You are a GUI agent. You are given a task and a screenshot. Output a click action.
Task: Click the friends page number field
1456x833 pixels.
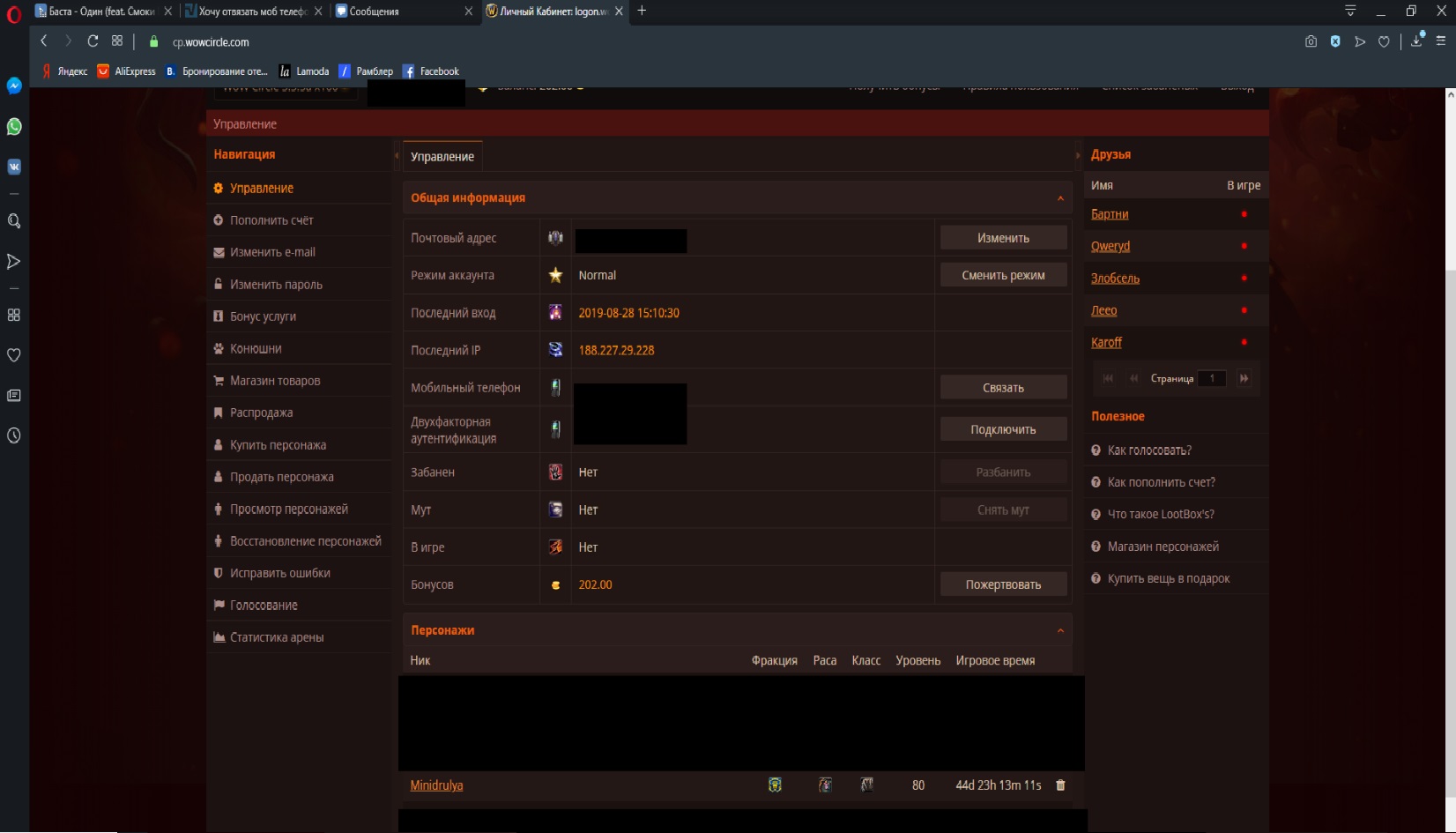(x=1212, y=378)
